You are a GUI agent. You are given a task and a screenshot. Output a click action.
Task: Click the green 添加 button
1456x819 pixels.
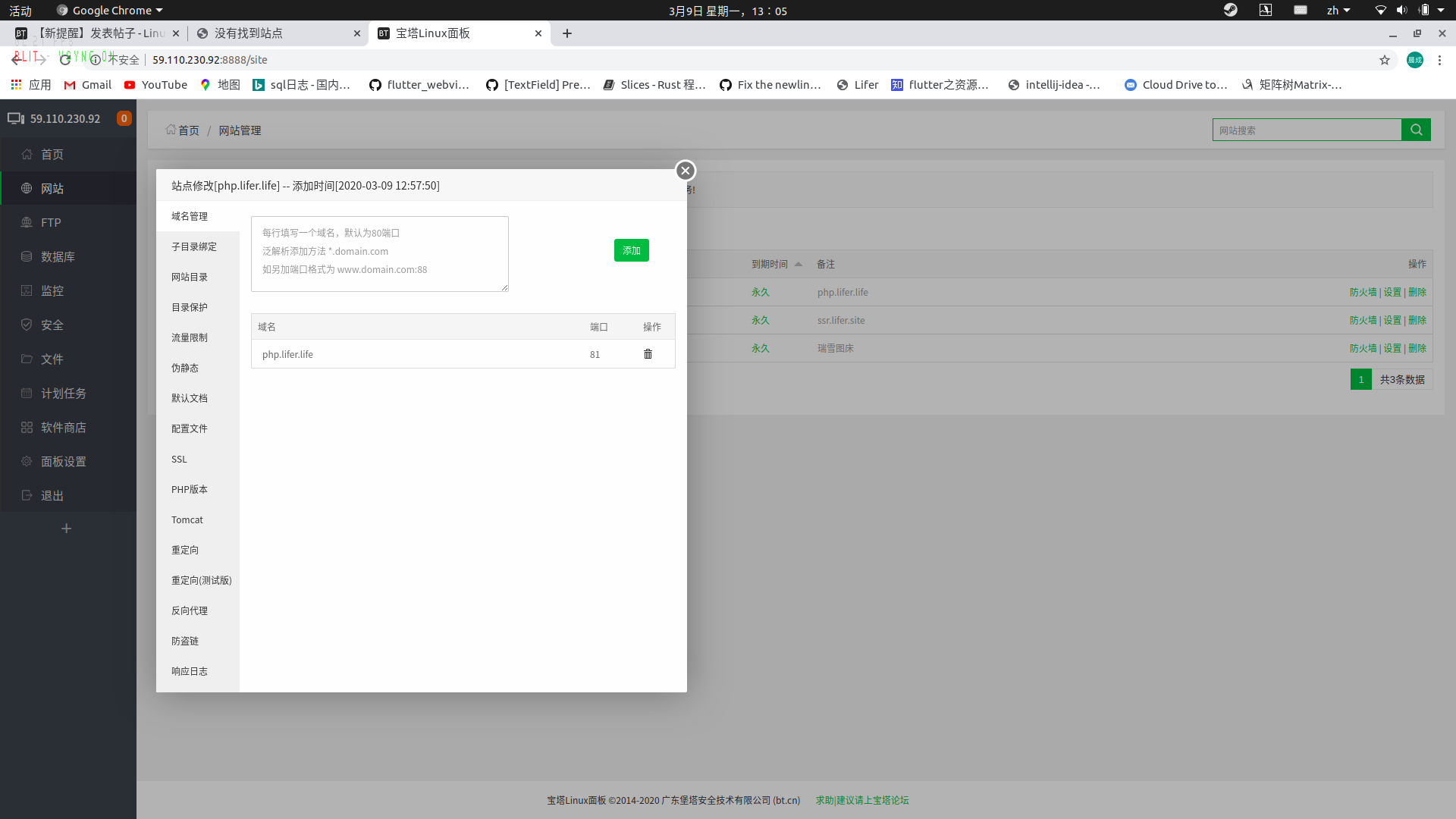pyautogui.click(x=631, y=250)
